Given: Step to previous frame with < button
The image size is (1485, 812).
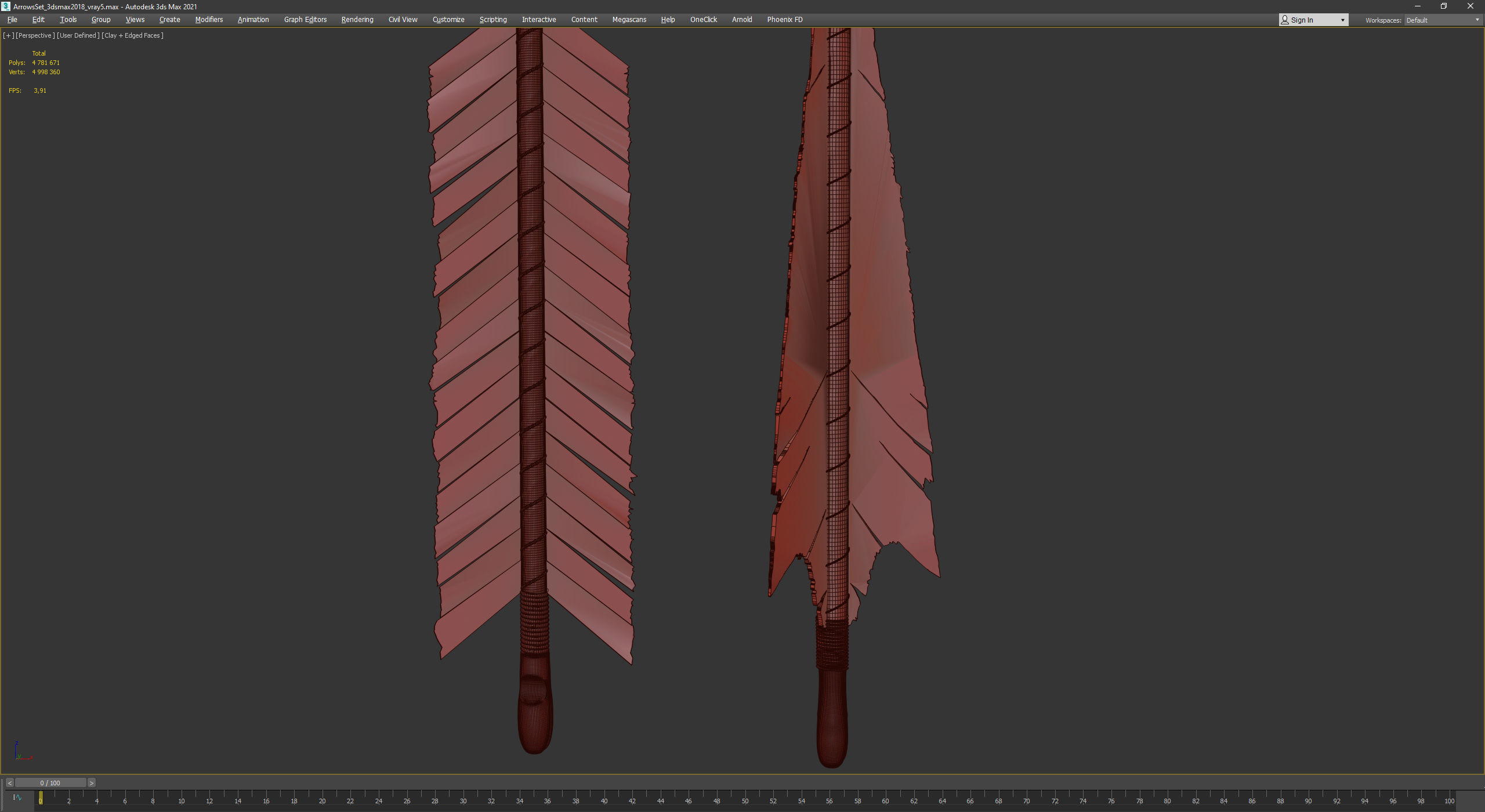Looking at the screenshot, I should pyautogui.click(x=9, y=783).
